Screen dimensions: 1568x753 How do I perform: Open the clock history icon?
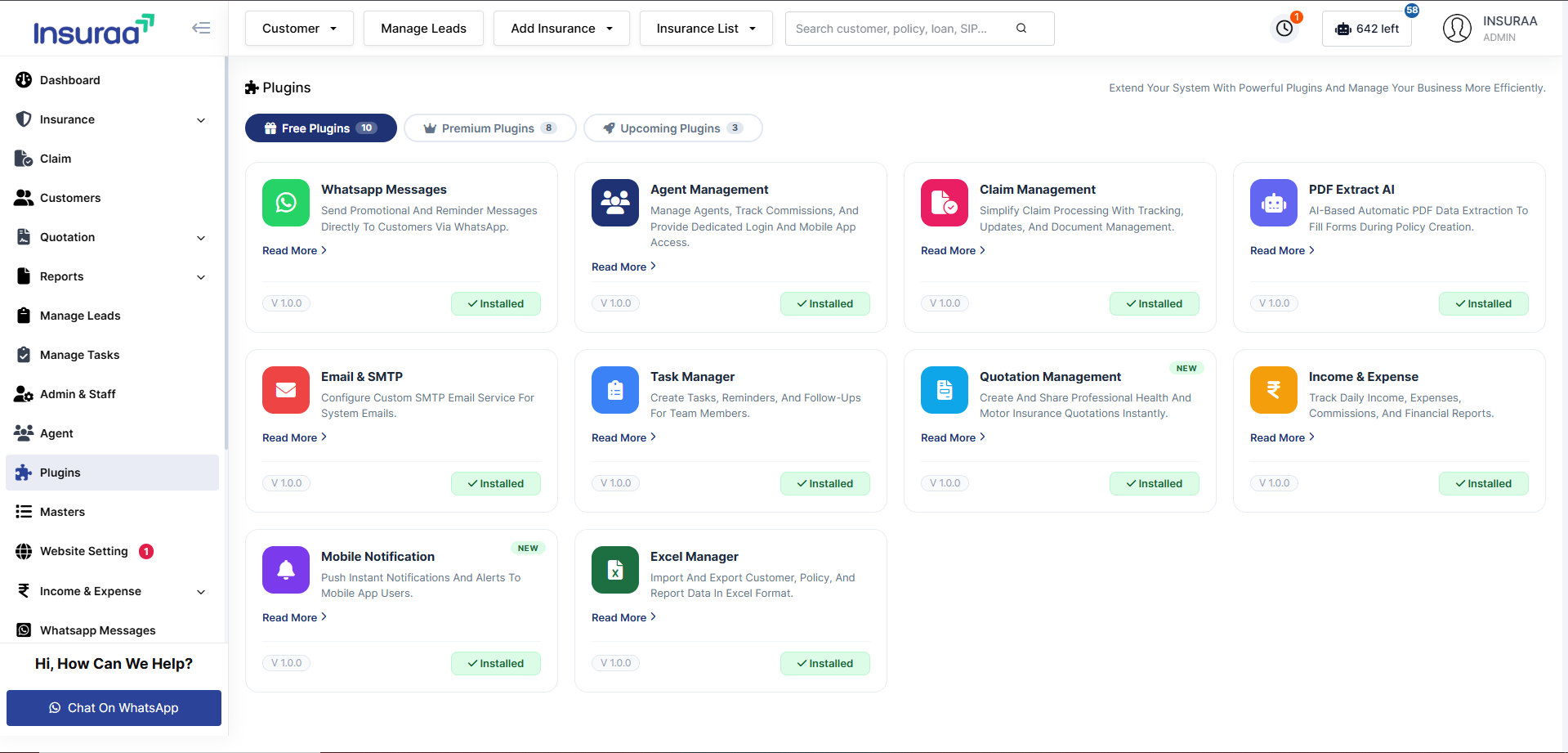(1284, 29)
